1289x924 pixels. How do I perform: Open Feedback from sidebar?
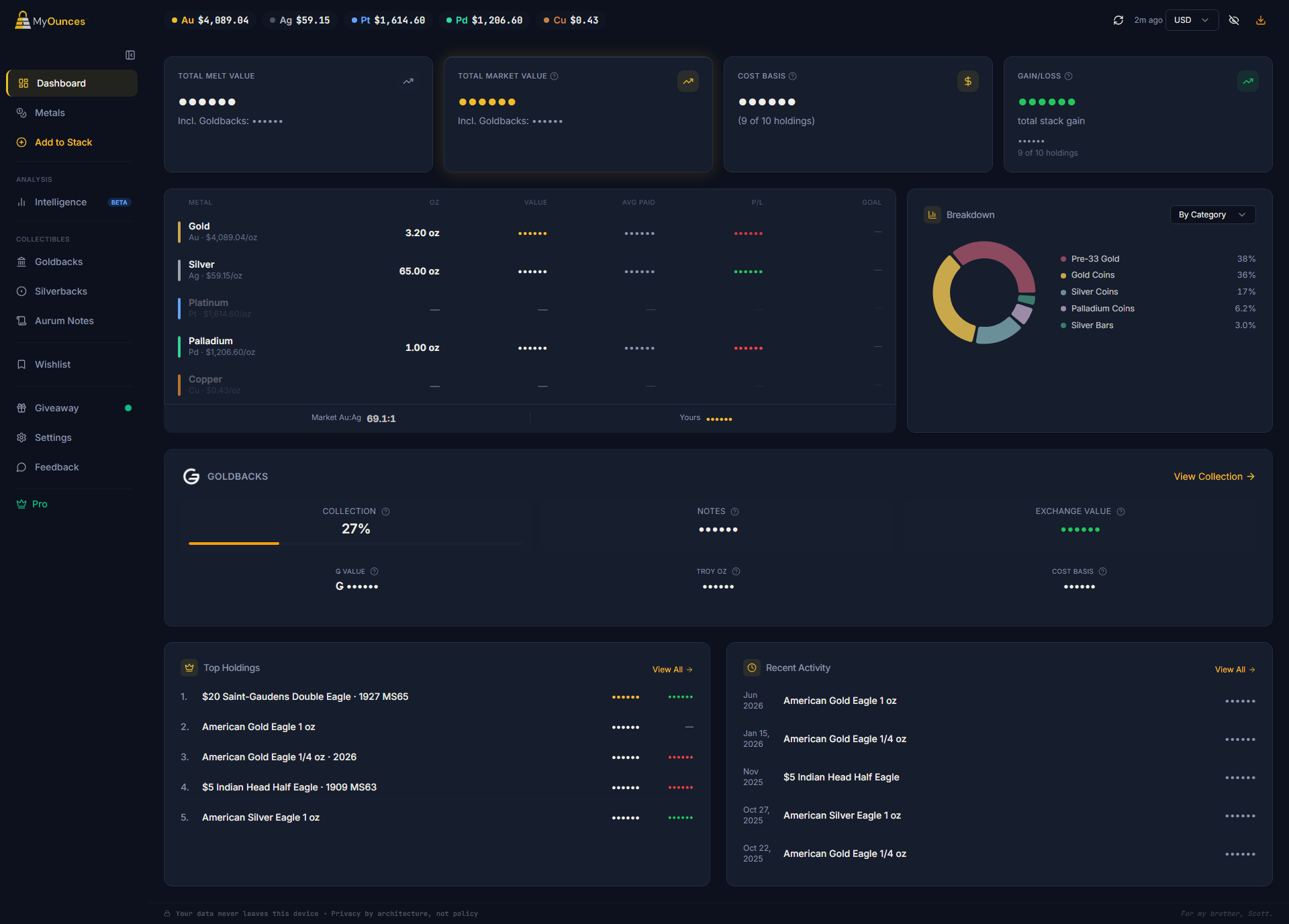(x=72, y=467)
